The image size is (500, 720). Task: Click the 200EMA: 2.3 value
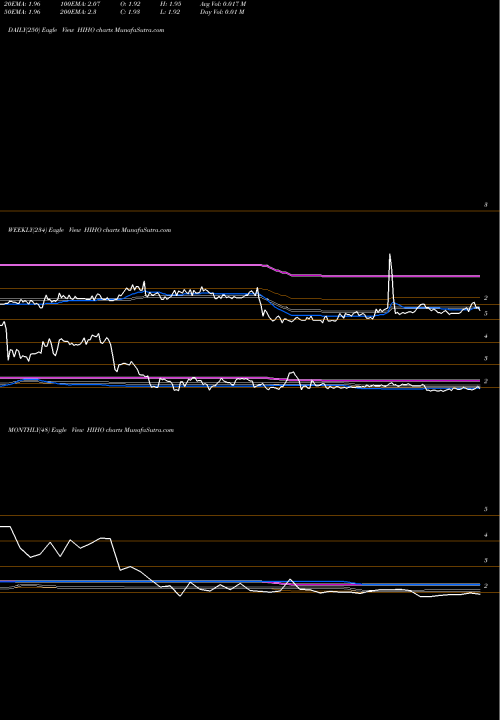77,12
